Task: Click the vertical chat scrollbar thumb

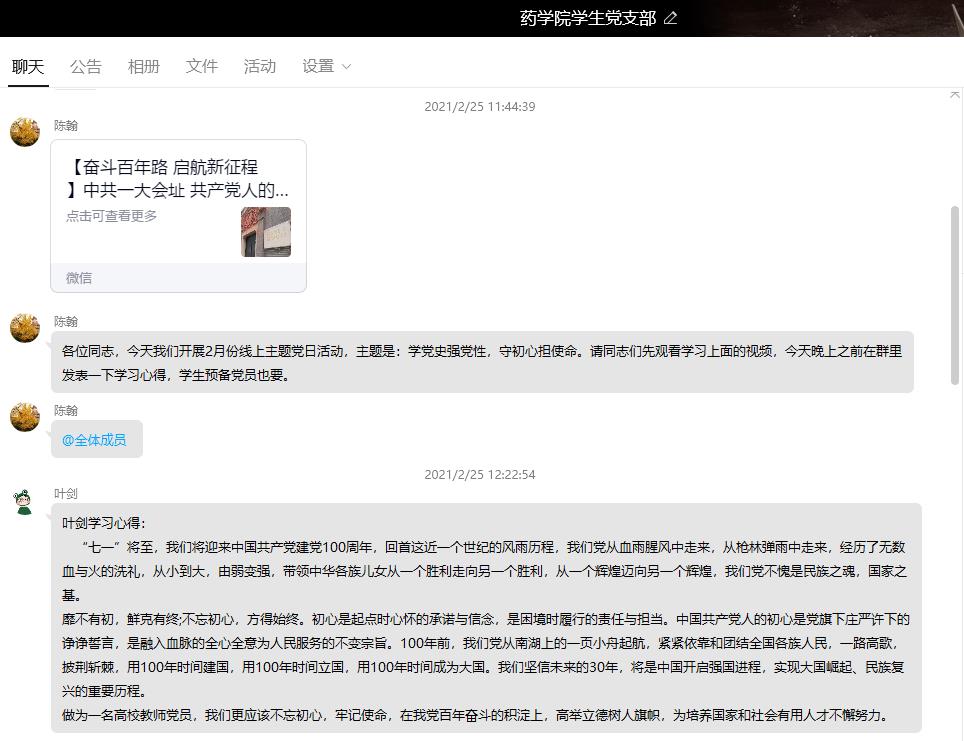Action: click(x=954, y=295)
